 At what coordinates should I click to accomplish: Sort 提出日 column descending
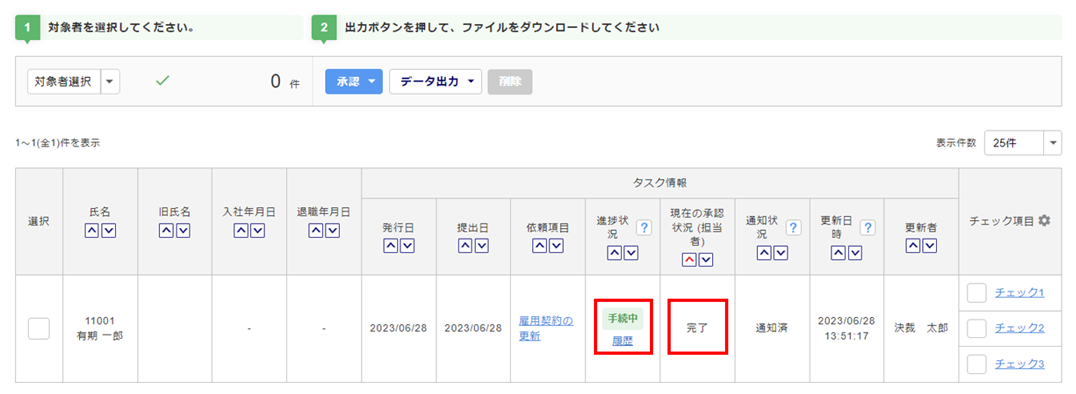coord(482,246)
